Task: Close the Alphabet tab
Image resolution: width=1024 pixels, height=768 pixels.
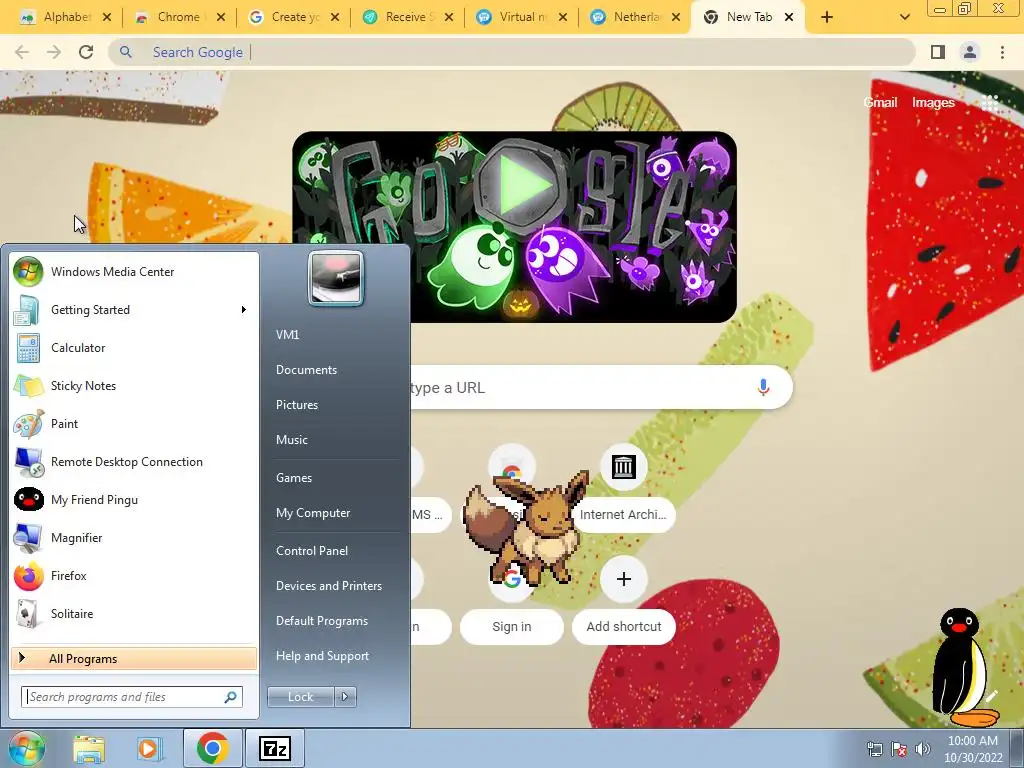Action: (107, 17)
